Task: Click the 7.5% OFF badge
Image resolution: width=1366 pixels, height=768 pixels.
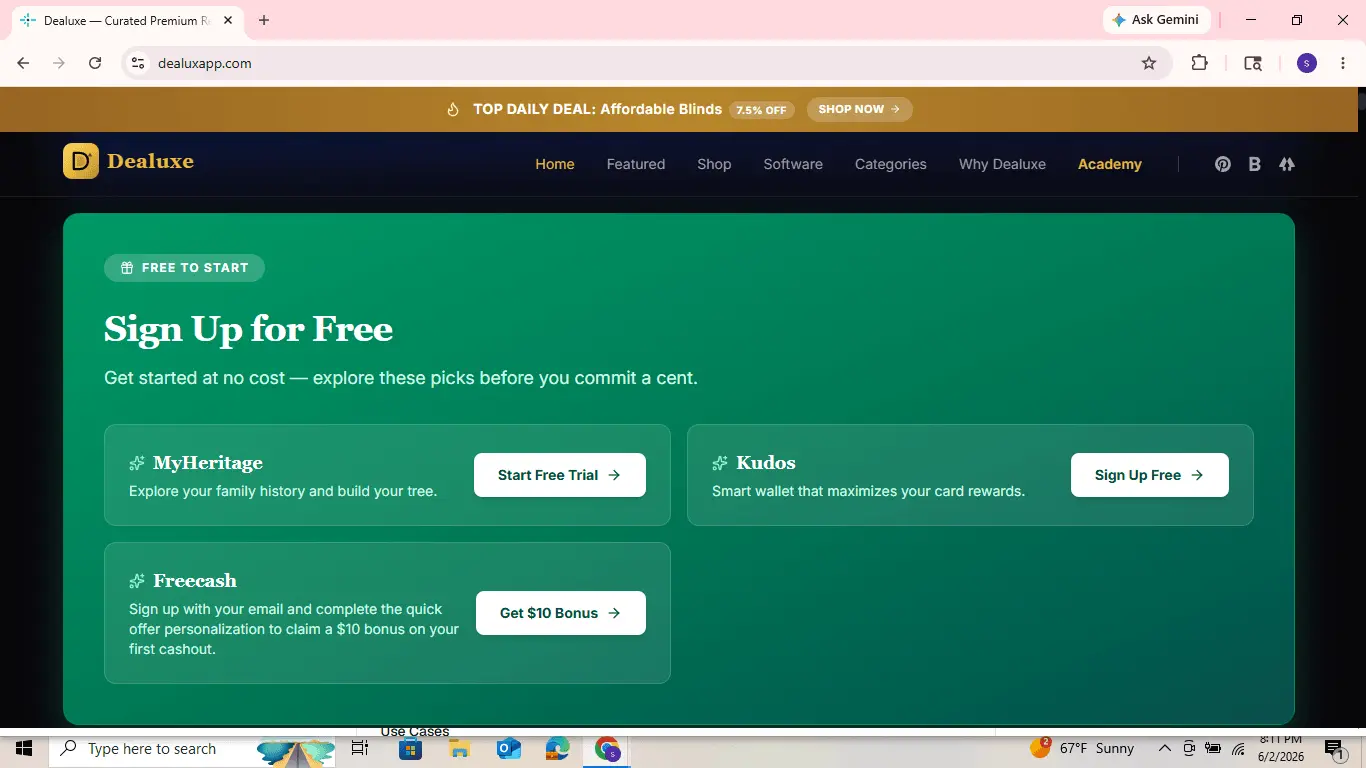Action: pyautogui.click(x=762, y=110)
